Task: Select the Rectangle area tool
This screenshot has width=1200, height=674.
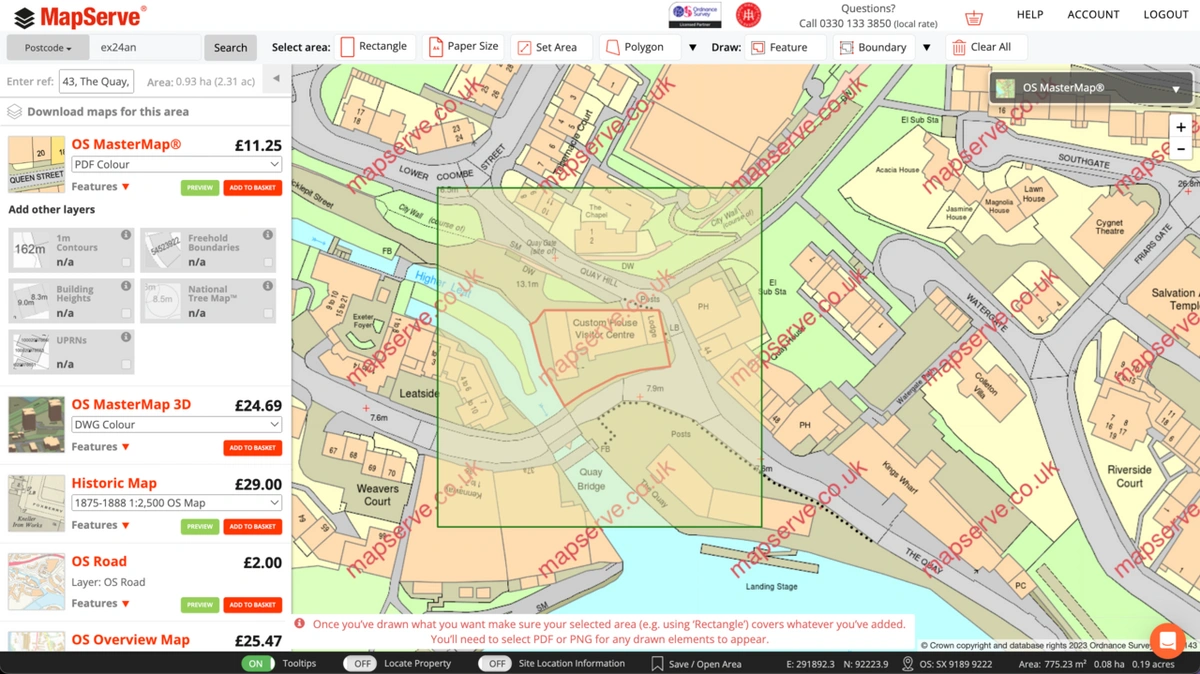Action: [374, 47]
